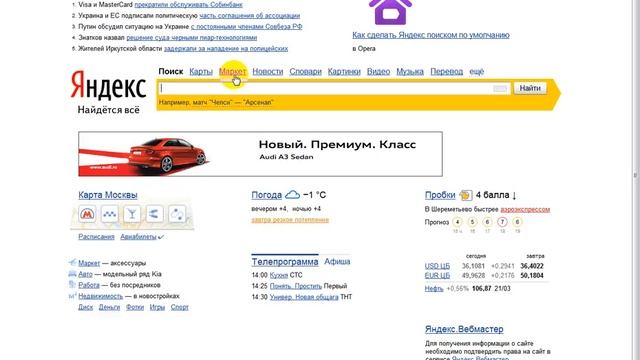
Task: Select traffic forecast circle showing 7
Action: (502, 222)
